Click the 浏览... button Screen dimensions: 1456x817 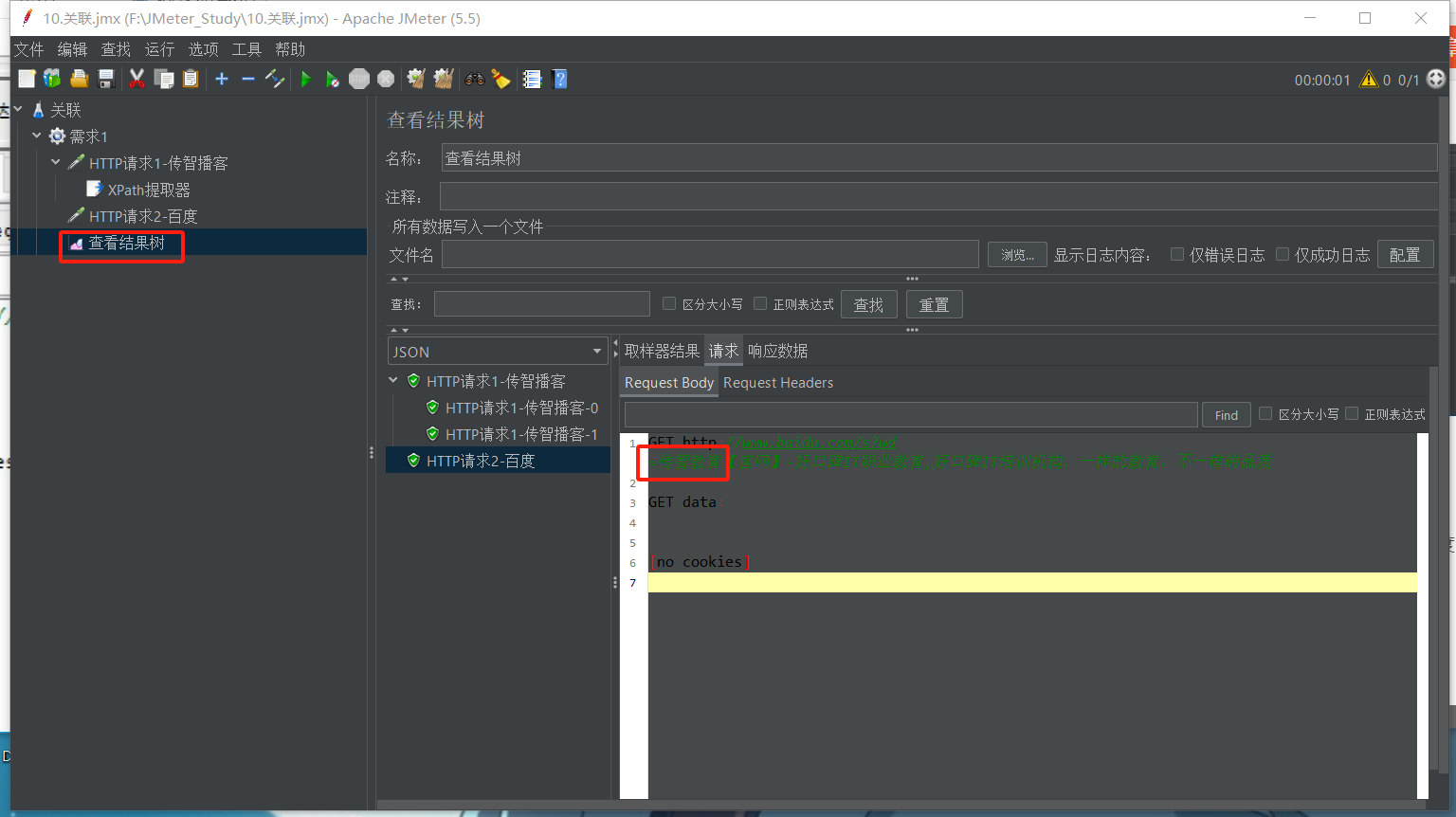tap(1017, 254)
